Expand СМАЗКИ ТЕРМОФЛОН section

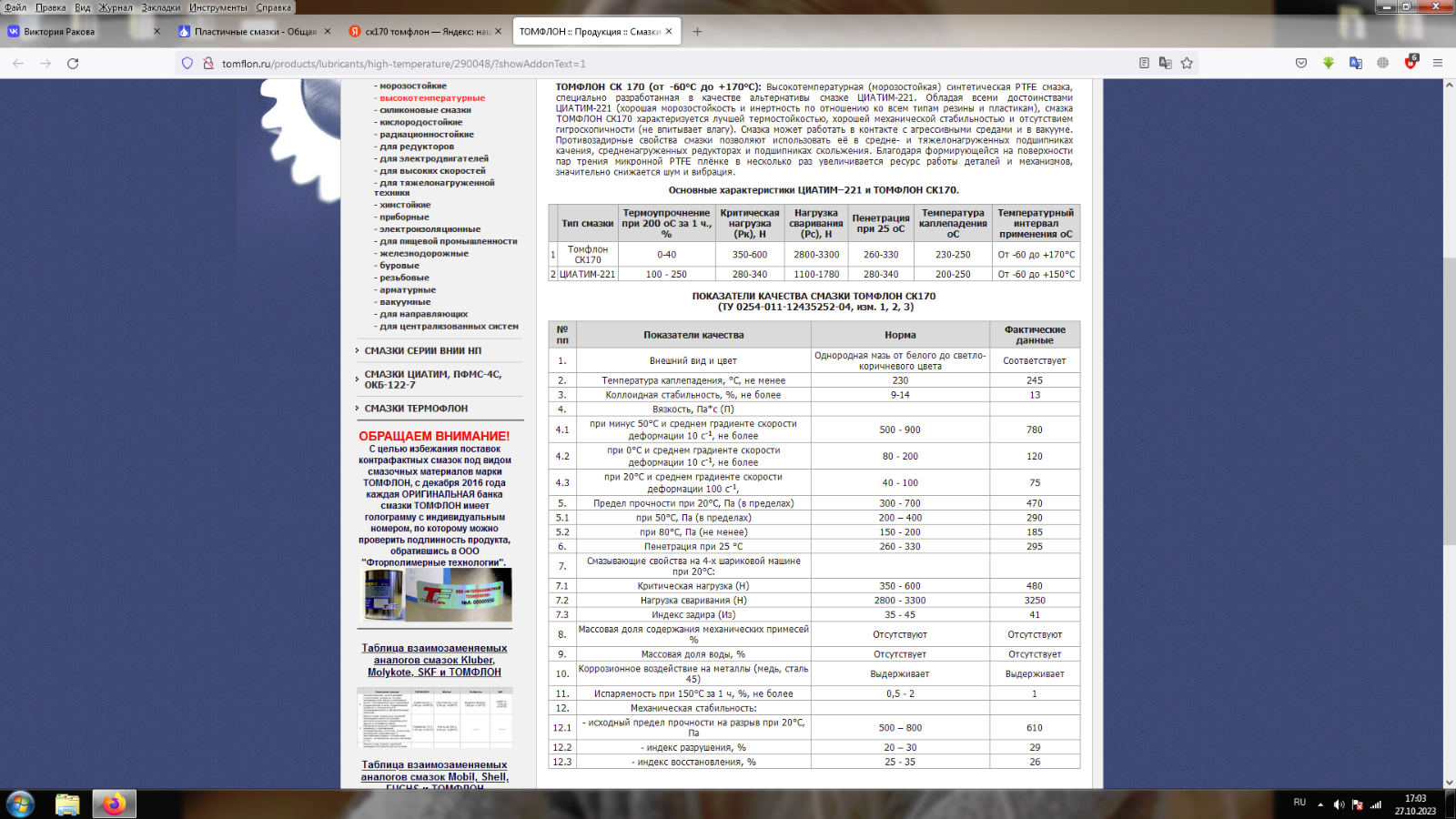(x=416, y=409)
